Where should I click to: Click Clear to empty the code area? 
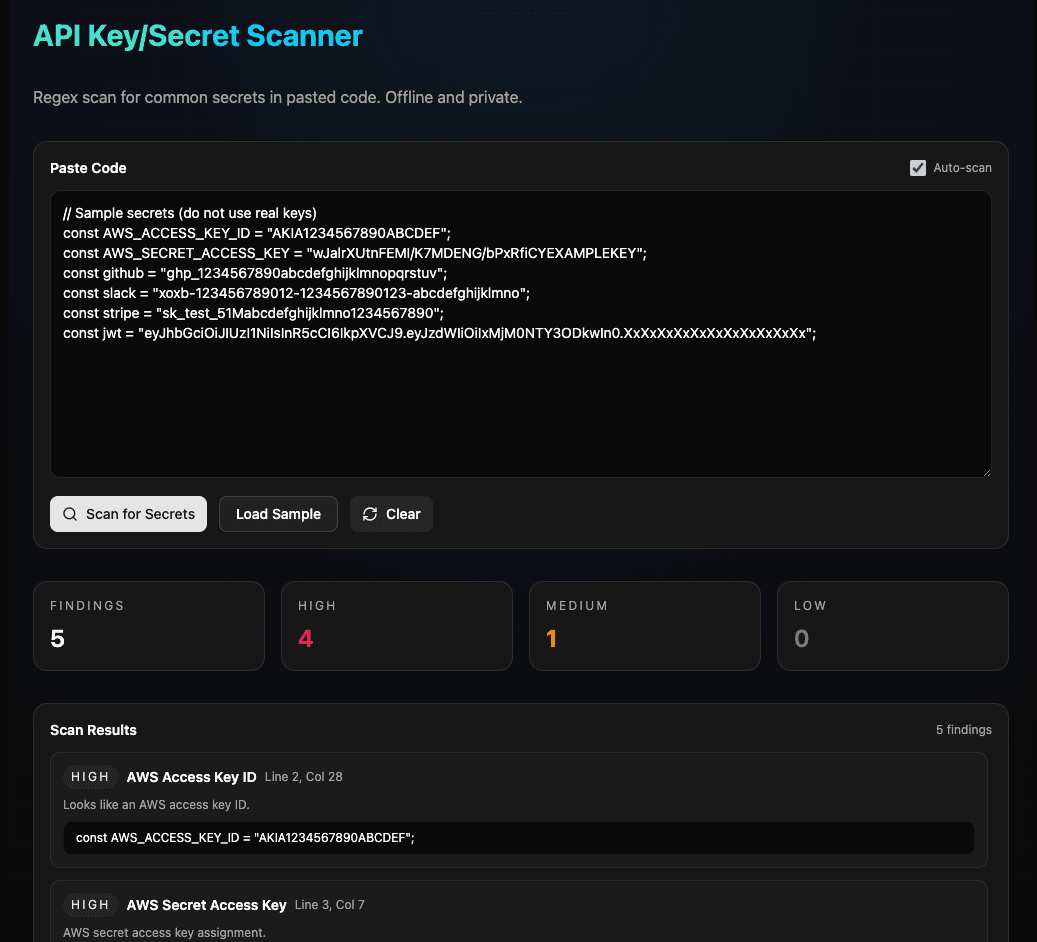(391, 513)
